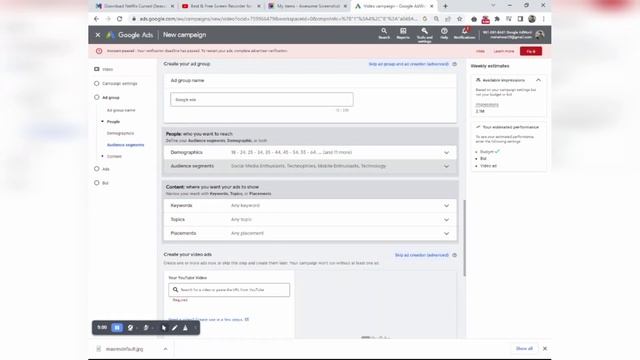Open a new browser tab with plus

click(x=445, y=6)
